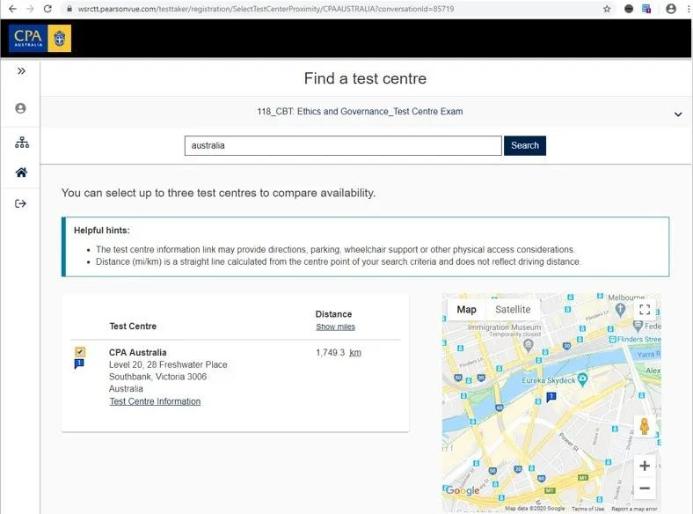This screenshot has height=514, width=693.
Task: Click the Eureka Skydeck map pin
Action: pos(583,380)
